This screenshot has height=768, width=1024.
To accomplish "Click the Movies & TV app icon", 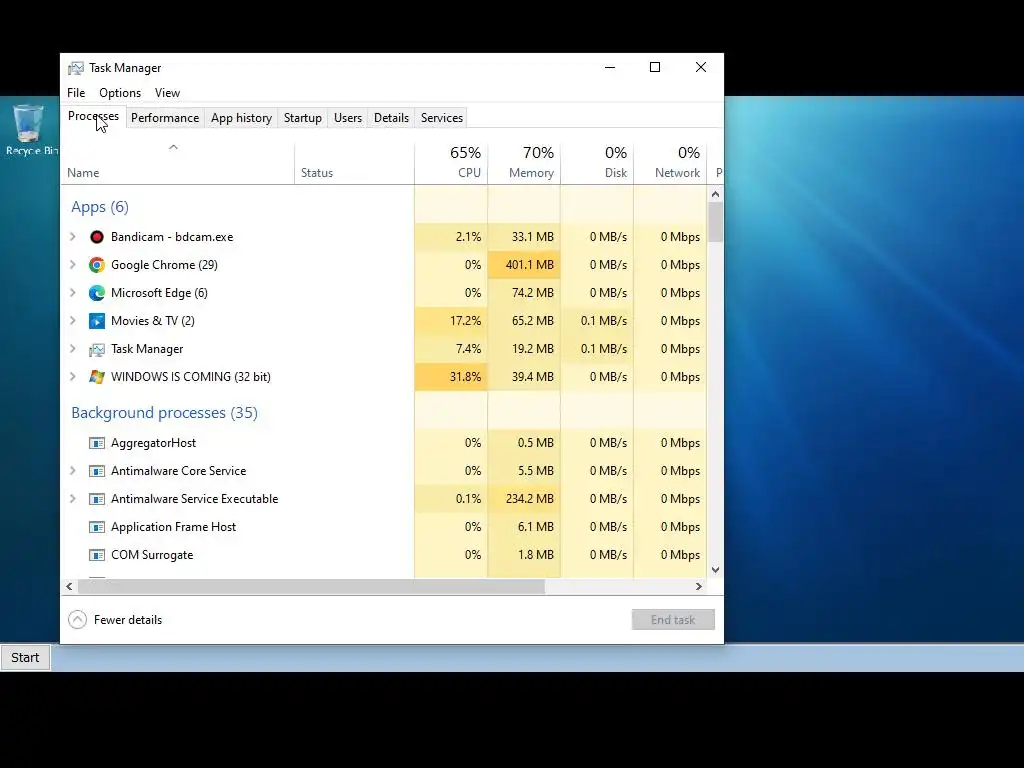I will tap(97, 321).
